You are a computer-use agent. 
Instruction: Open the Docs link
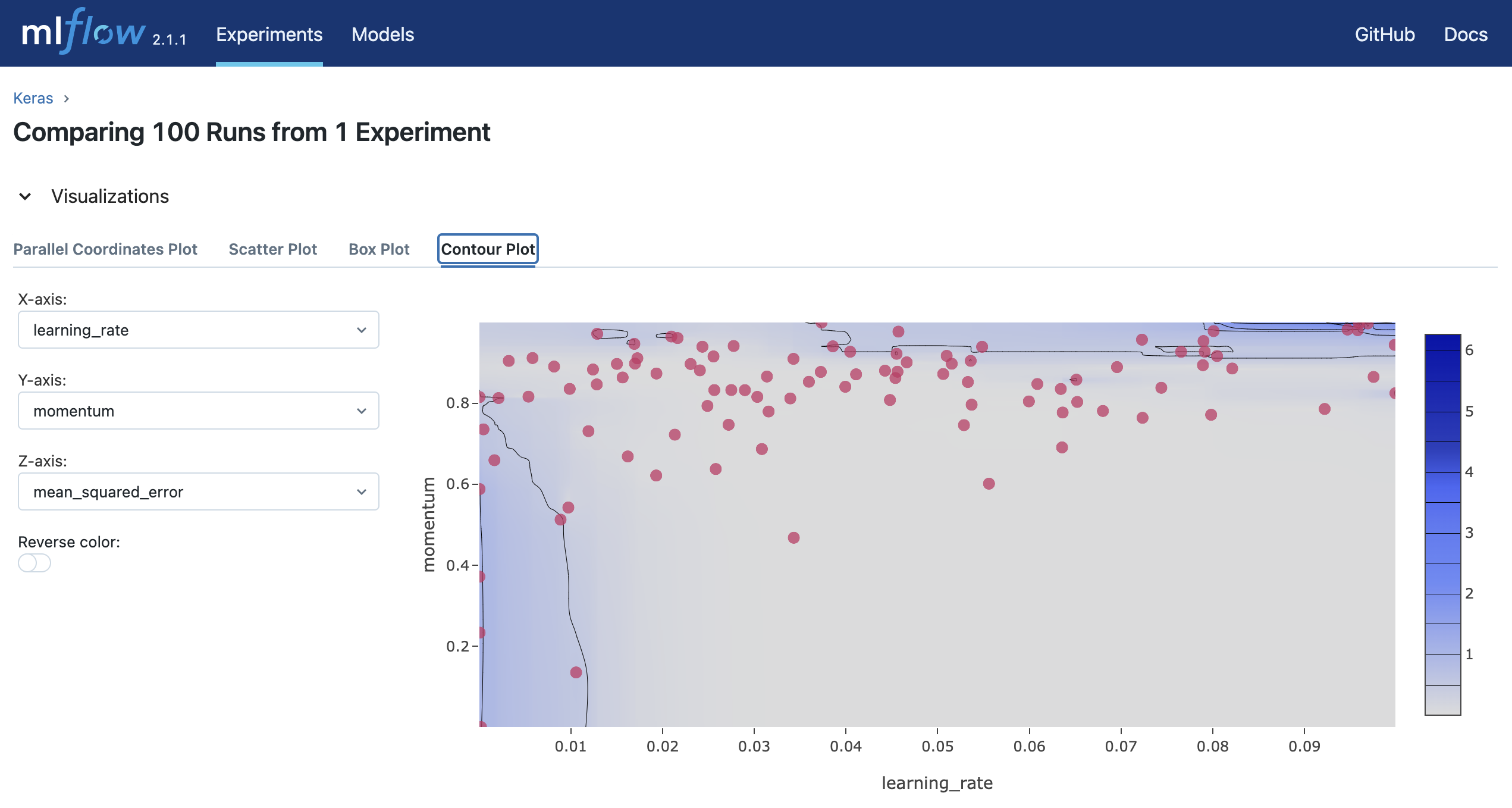coord(1466,35)
